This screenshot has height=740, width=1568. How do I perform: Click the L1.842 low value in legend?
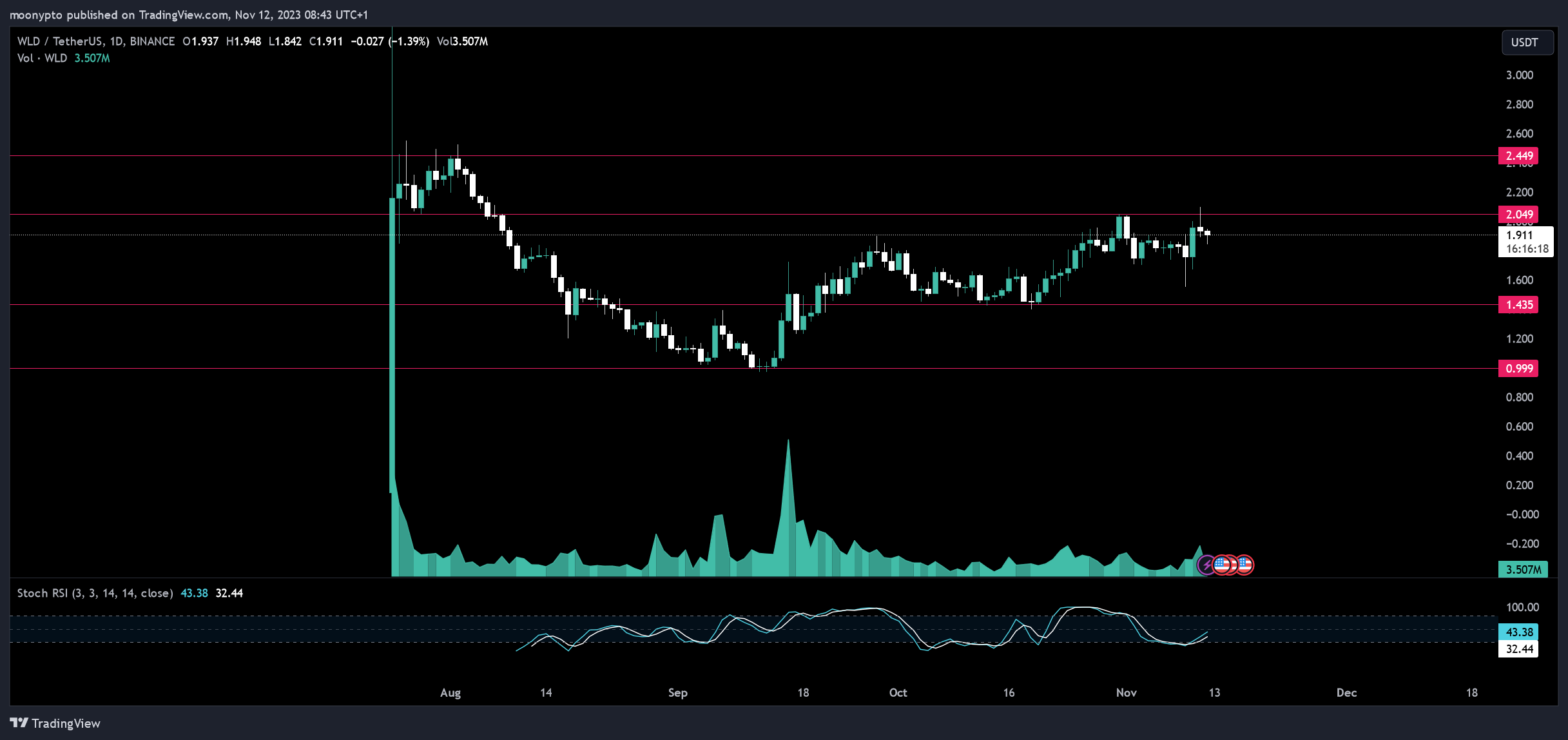tap(285, 41)
